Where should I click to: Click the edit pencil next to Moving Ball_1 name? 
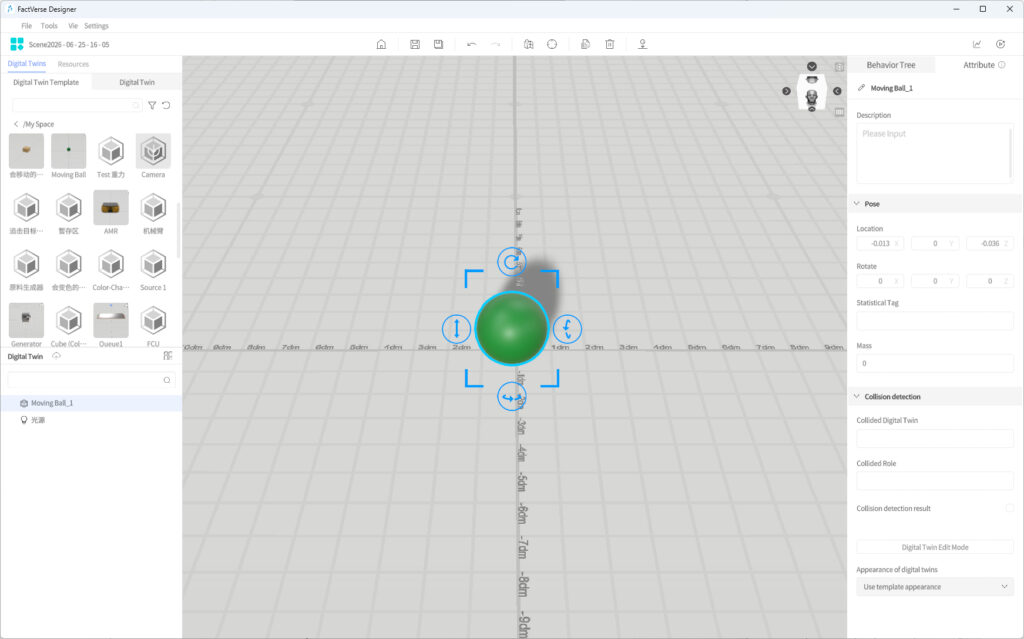point(861,88)
